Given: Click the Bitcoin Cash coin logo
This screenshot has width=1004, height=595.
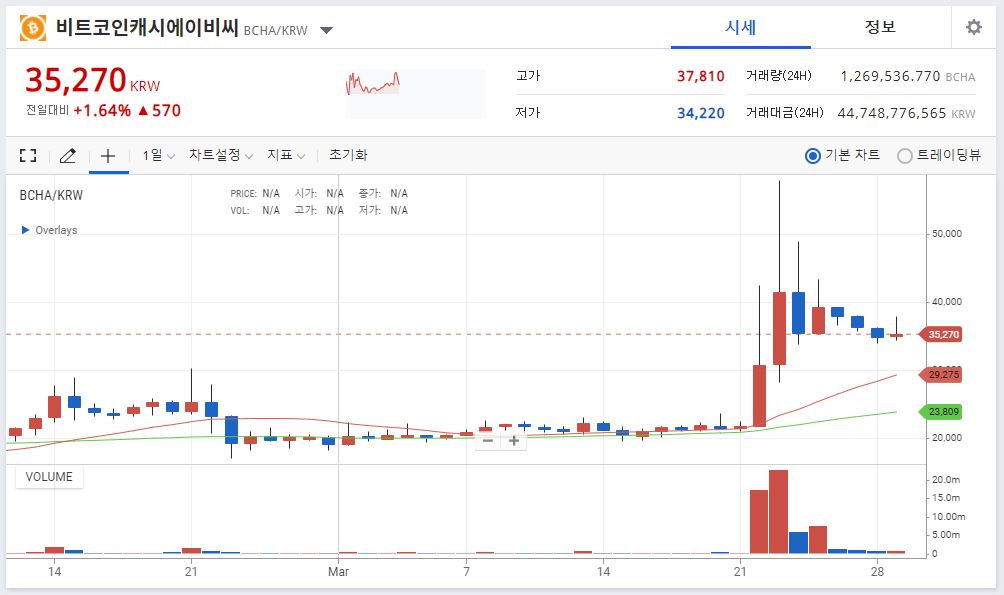Looking at the screenshot, I should click(36, 27).
